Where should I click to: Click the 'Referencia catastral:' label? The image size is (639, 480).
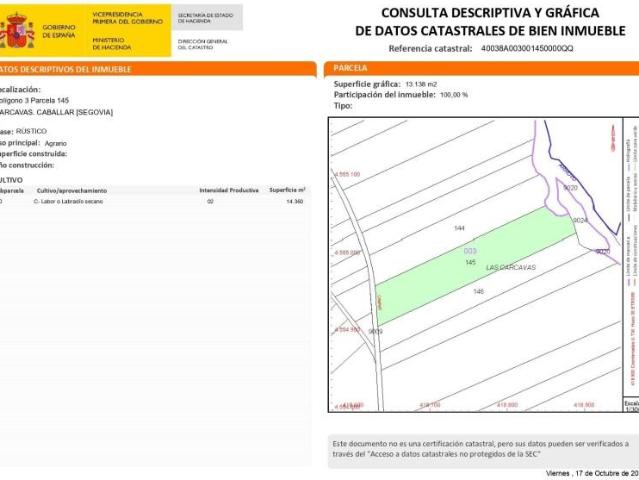tap(430, 48)
